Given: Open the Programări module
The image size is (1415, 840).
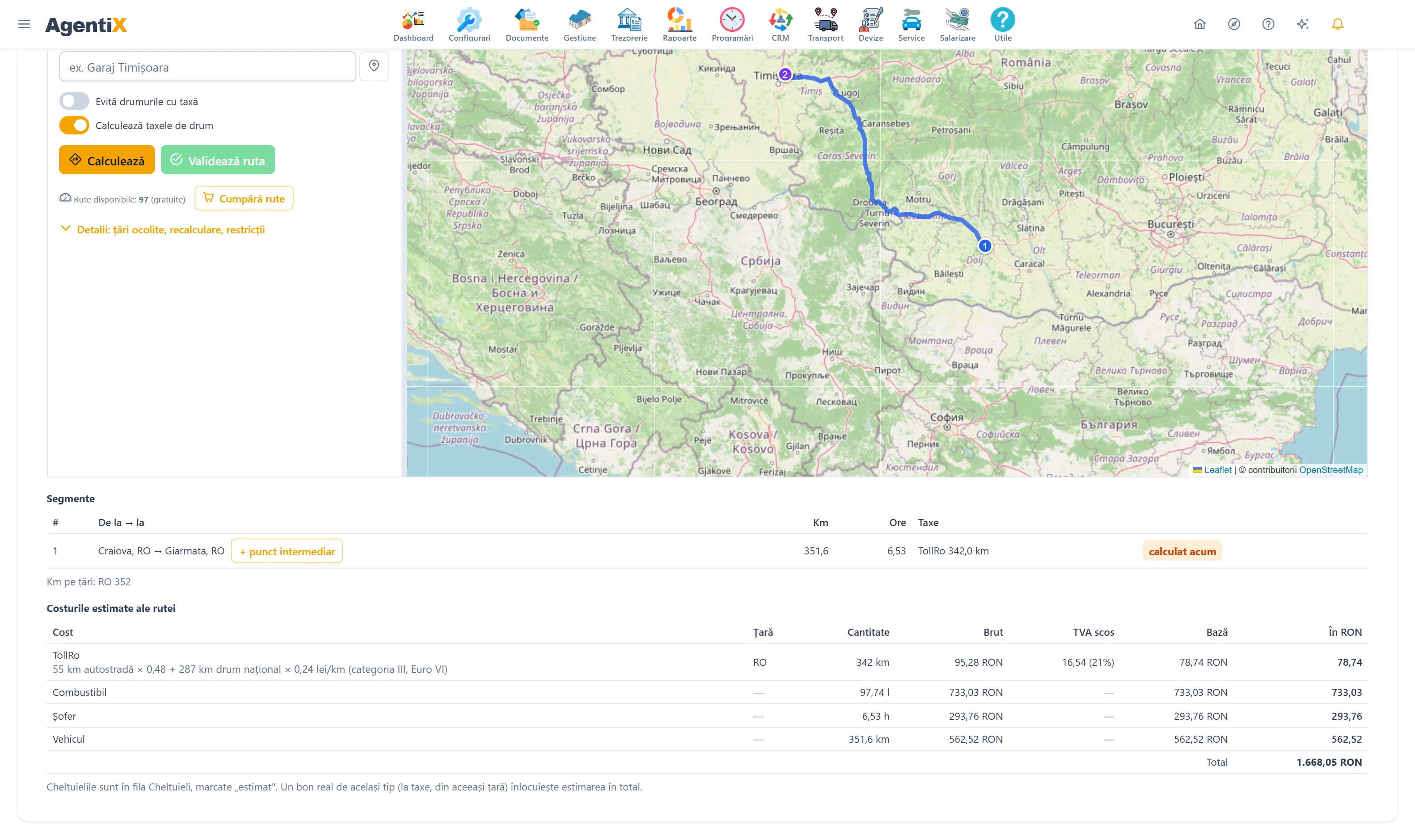Looking at the screenshot, I should (x=732, y=25).
